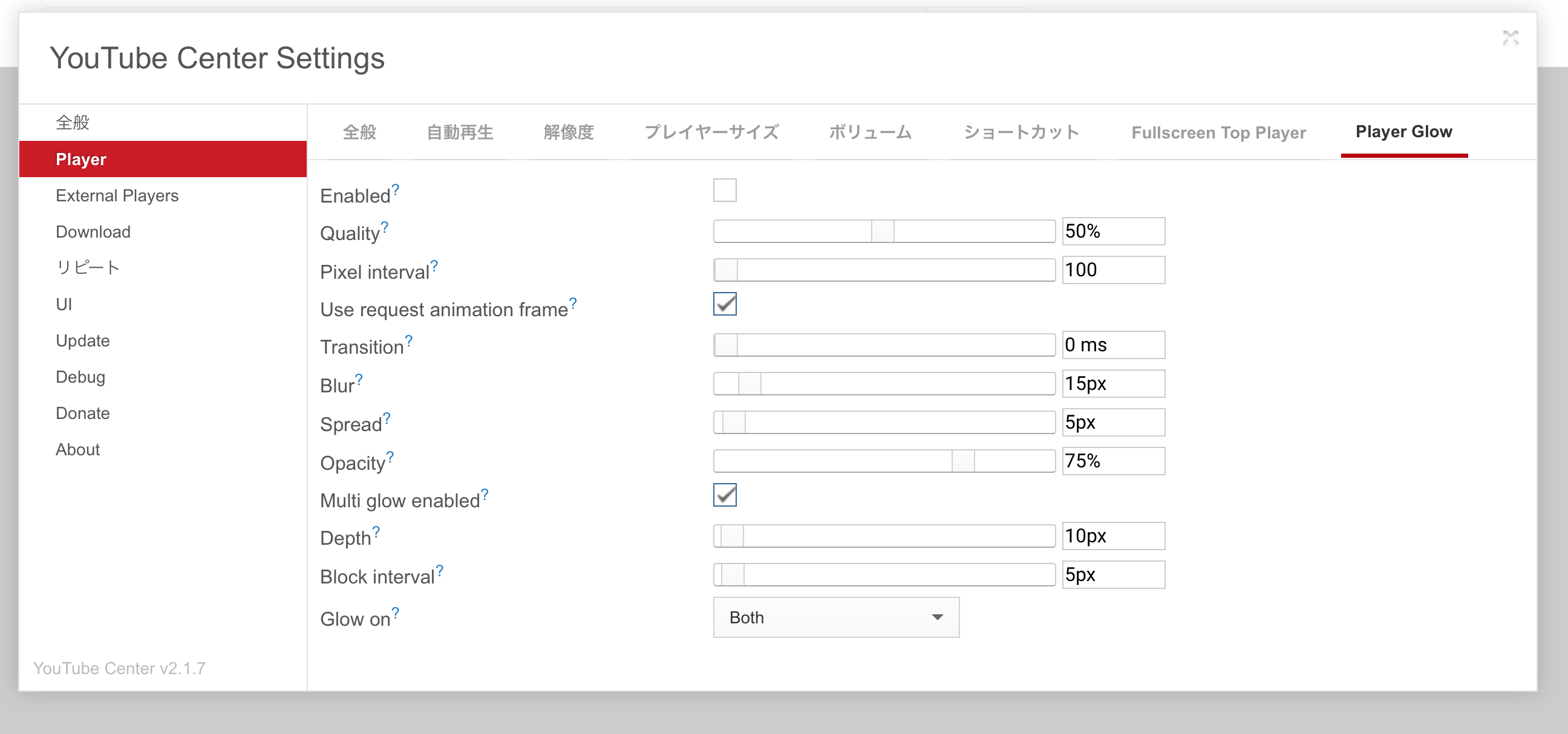Uncheck Use request animation frame
Viewport: 1568px width, 734px height.
(725, 304)
